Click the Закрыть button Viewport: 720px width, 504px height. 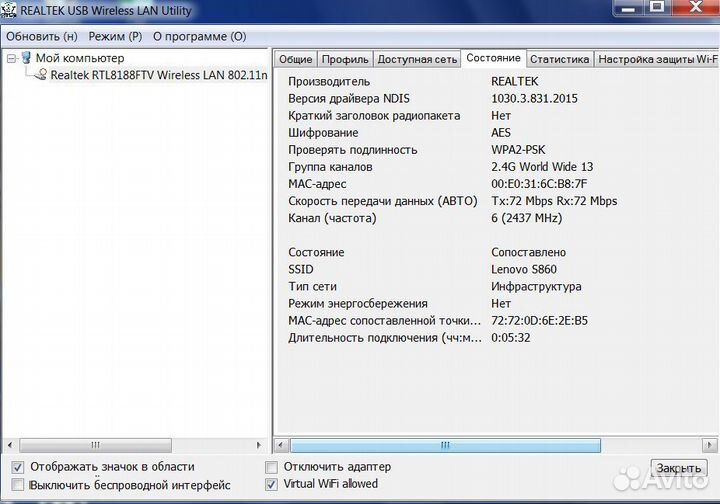679,468
